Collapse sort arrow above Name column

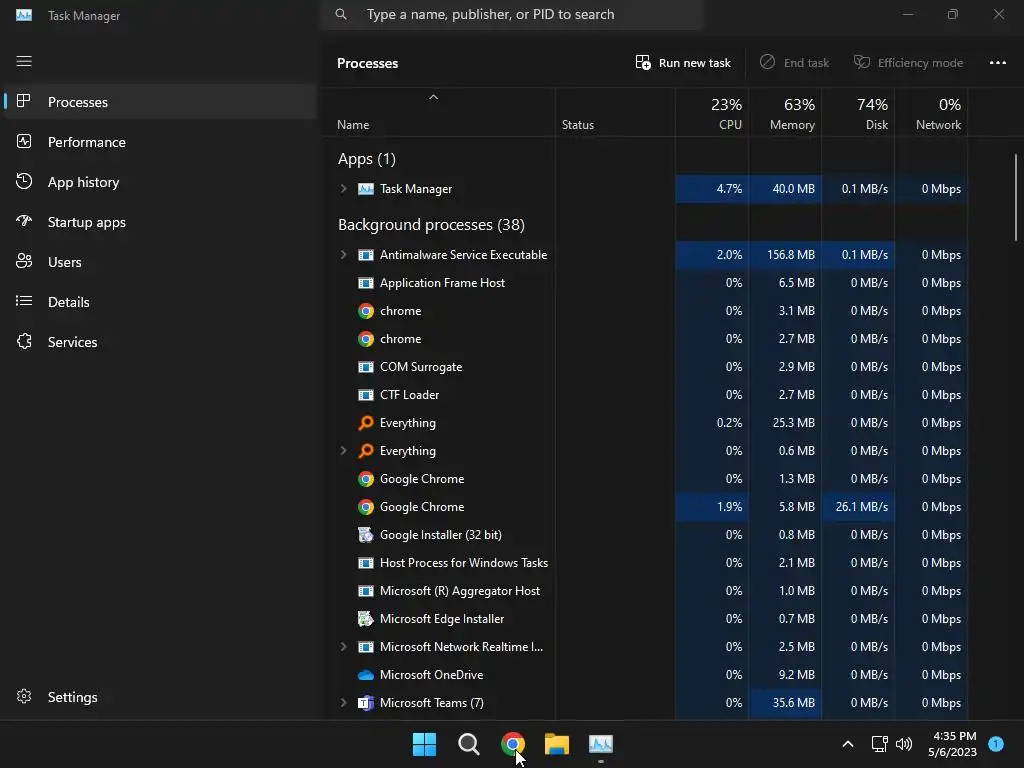[434, 97]
